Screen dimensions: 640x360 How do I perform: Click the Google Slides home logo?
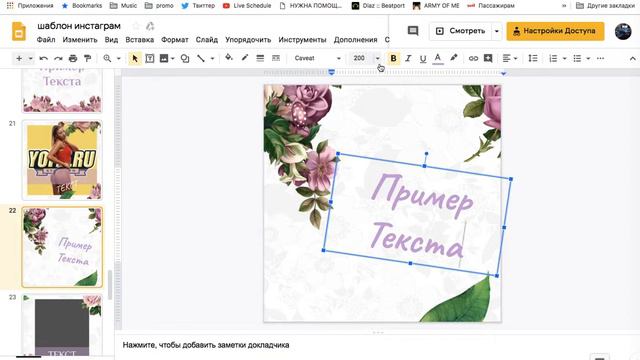pos(19,31)
